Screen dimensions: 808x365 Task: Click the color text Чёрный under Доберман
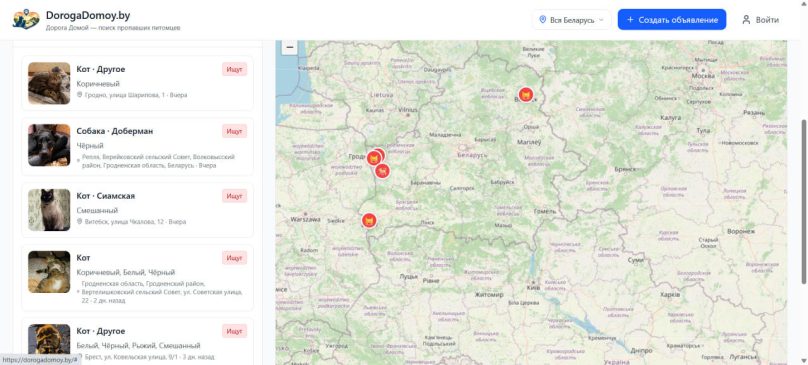pos(90,145)
